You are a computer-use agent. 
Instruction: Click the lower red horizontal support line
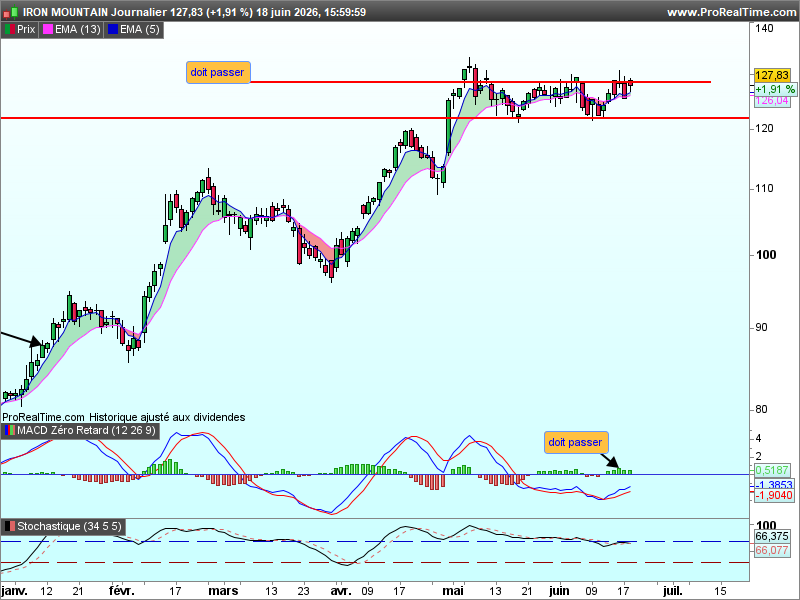click(x=375, y=118)
